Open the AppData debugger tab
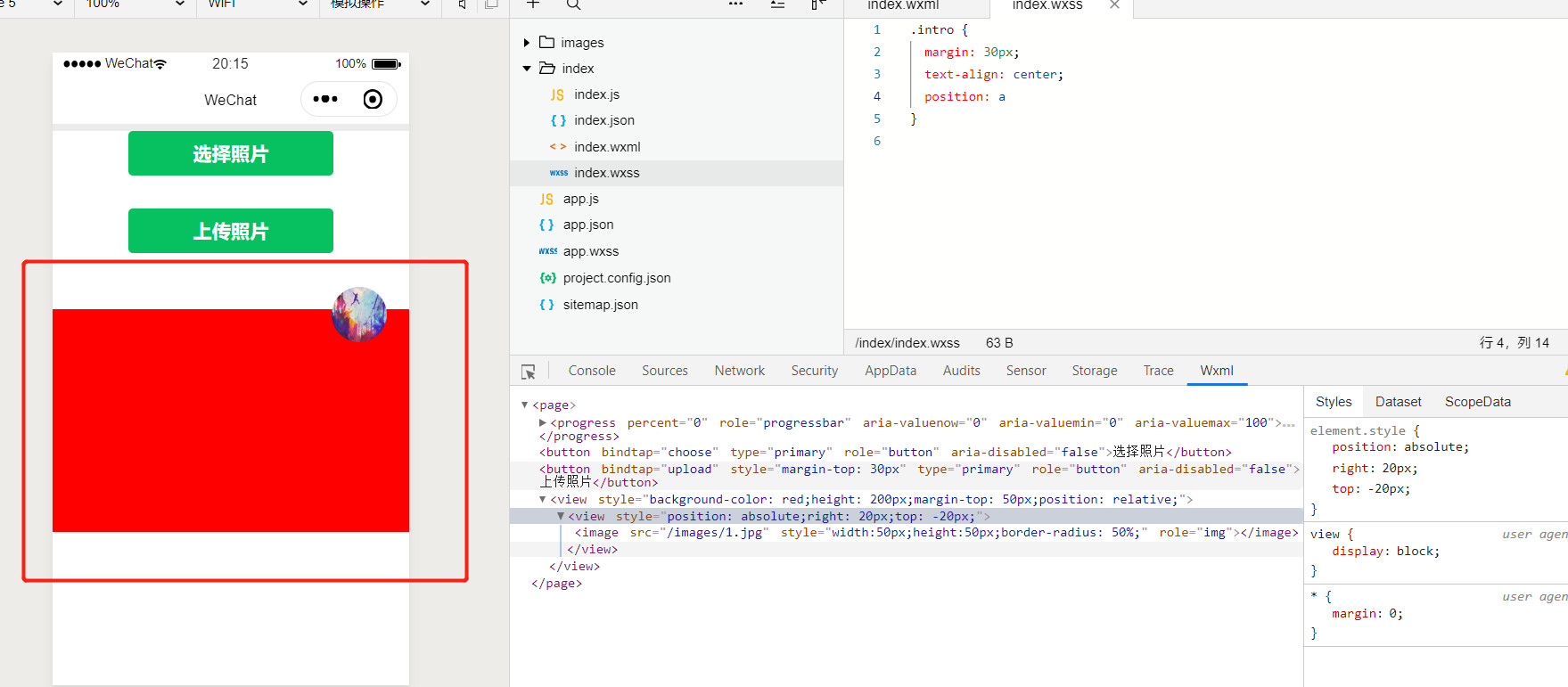Screen dimensions: 1568x687 click(x=891, y=371)
